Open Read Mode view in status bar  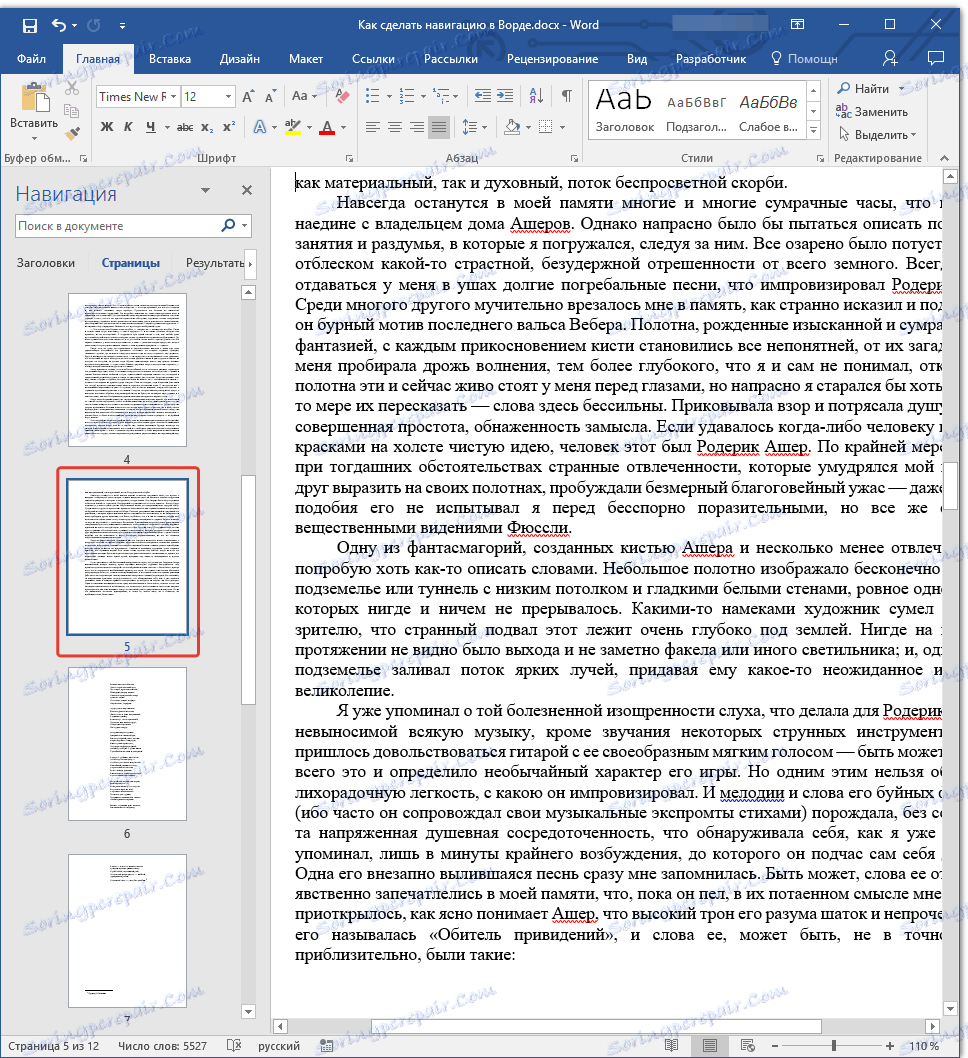pos(671,1045)
